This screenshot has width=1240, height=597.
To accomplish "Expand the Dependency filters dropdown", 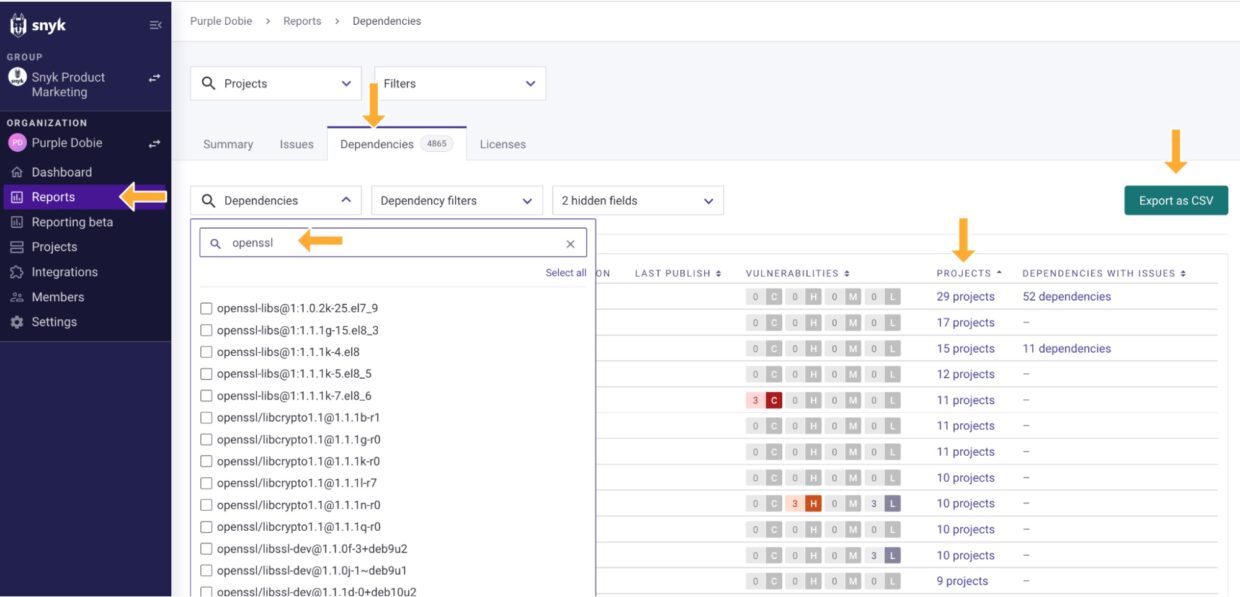I will (456, 201).
